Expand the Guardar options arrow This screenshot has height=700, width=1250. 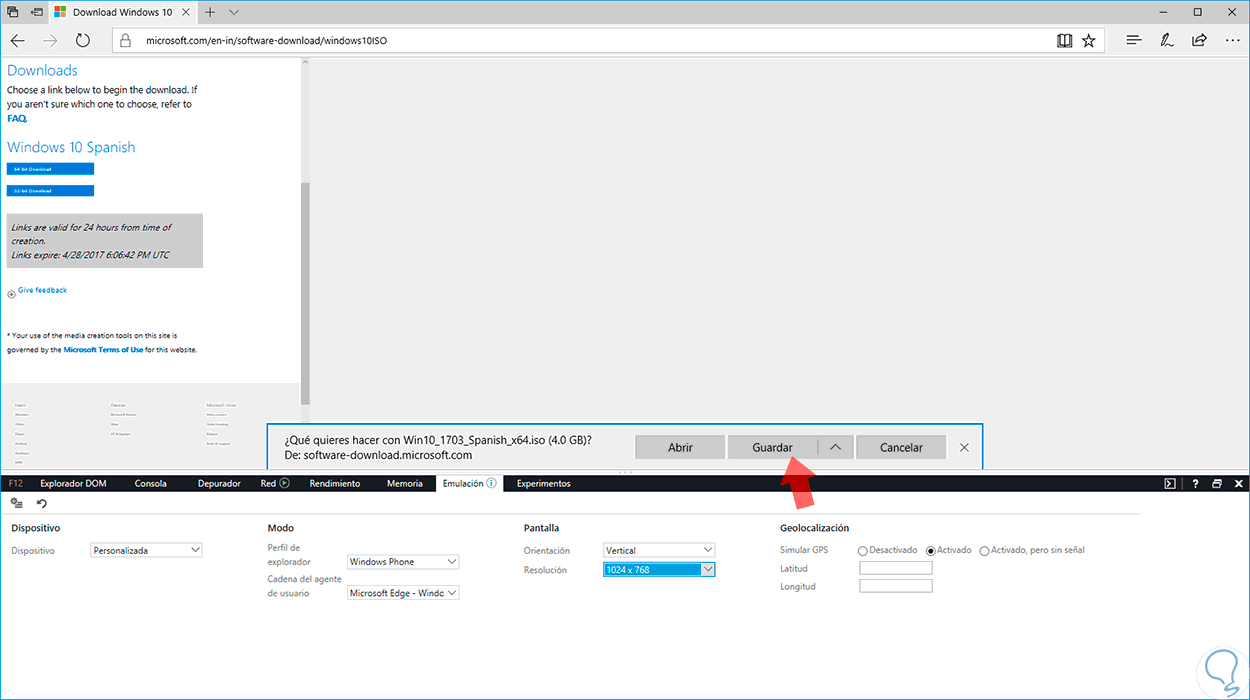coord(835,447)
